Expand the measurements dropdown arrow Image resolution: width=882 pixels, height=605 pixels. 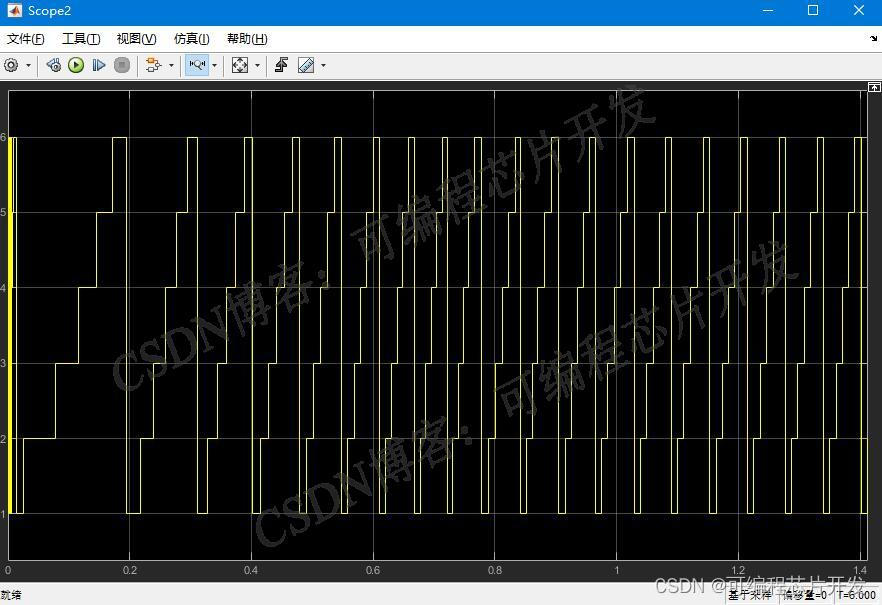pyautogui.click(x=323, y=65)
